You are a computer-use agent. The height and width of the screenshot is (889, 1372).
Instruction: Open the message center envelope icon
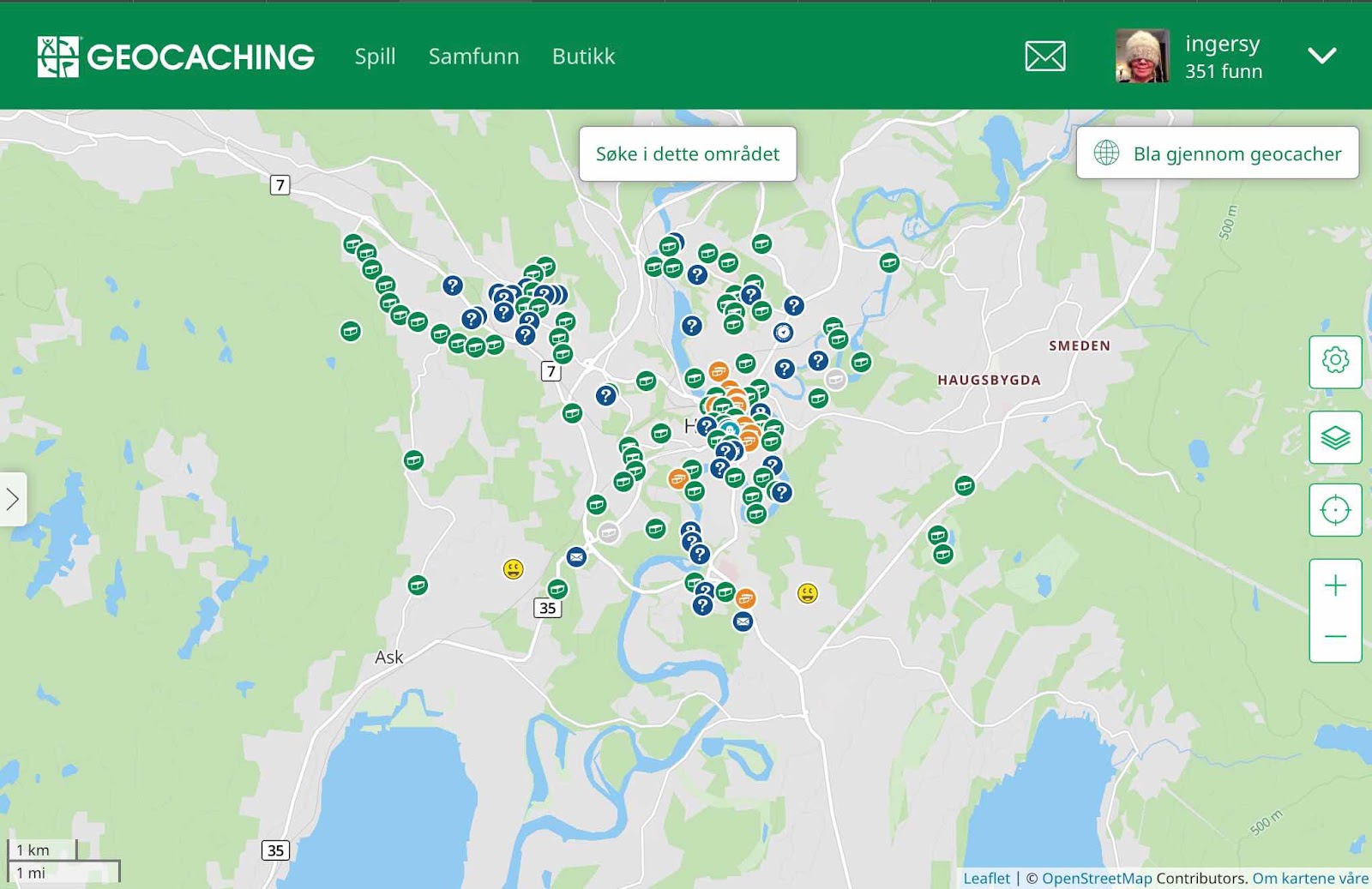1045,57
